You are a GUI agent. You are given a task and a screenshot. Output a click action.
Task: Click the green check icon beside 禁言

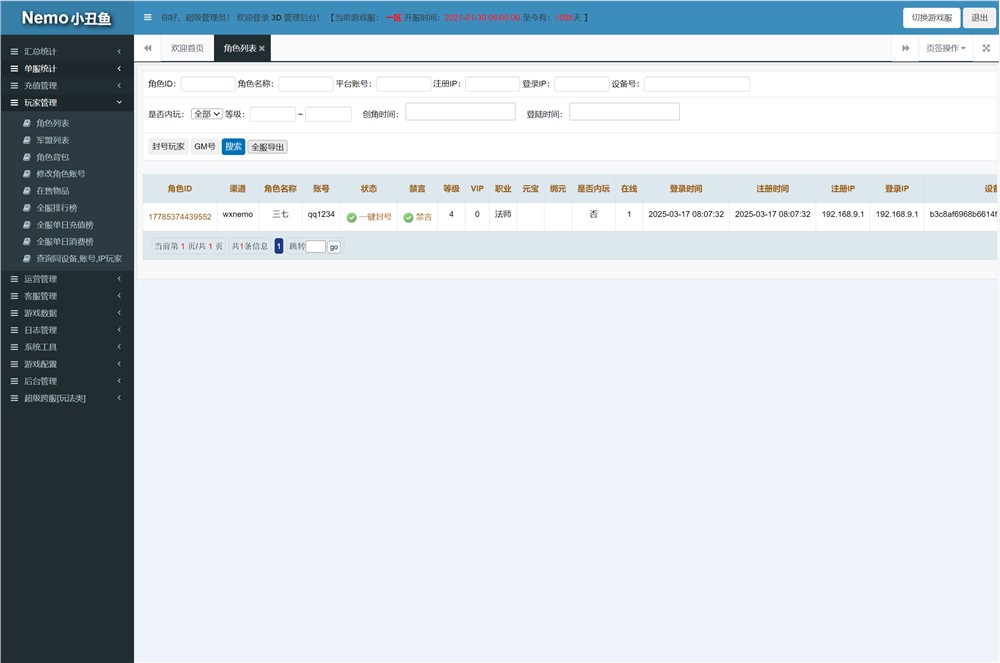(x=408, y=217)
